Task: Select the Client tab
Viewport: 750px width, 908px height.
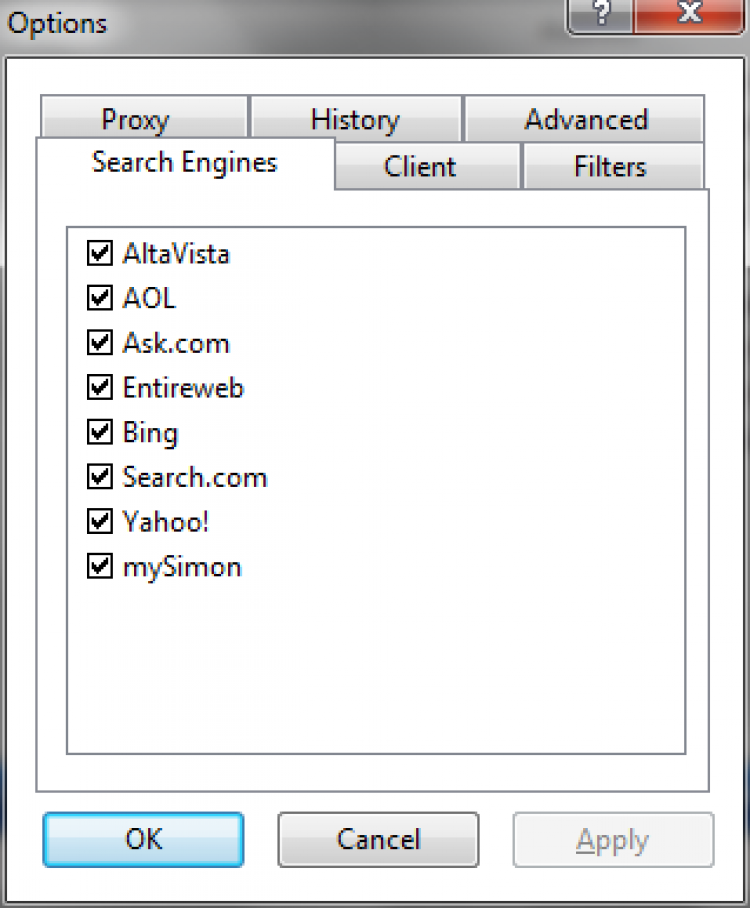Action: (x=420, y=167)
